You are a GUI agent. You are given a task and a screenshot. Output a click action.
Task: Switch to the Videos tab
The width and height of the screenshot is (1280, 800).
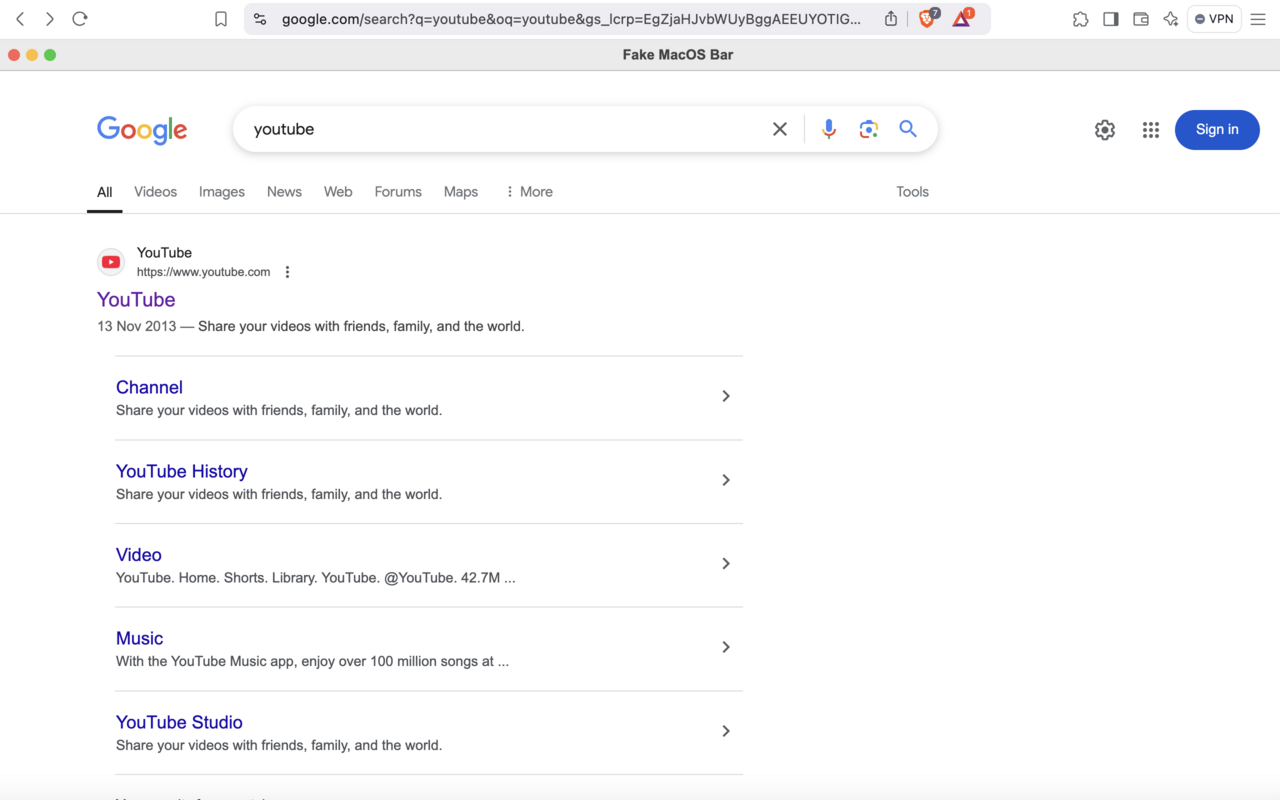(x=155, y=192)
